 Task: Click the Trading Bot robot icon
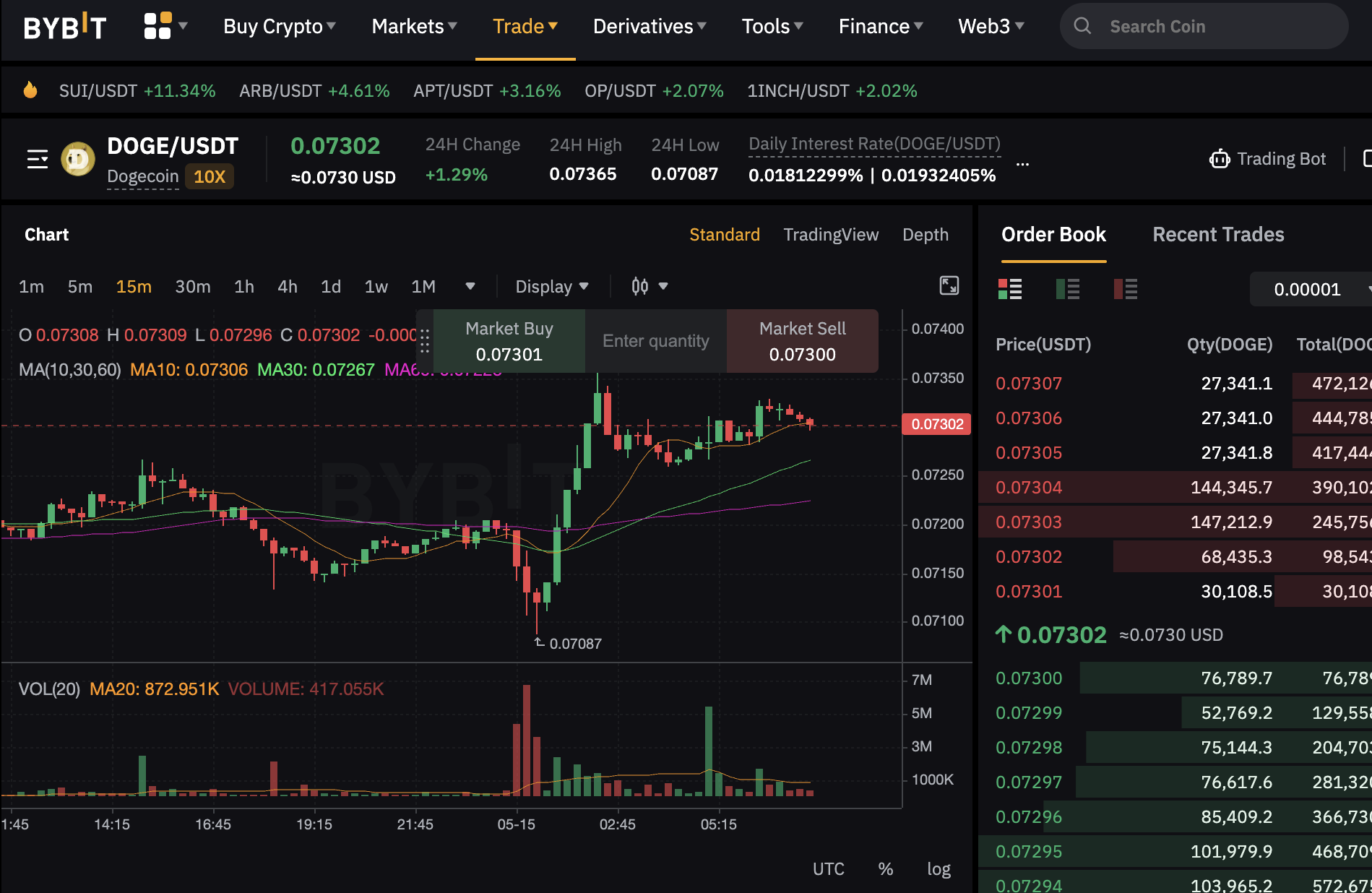[1220, 159]
